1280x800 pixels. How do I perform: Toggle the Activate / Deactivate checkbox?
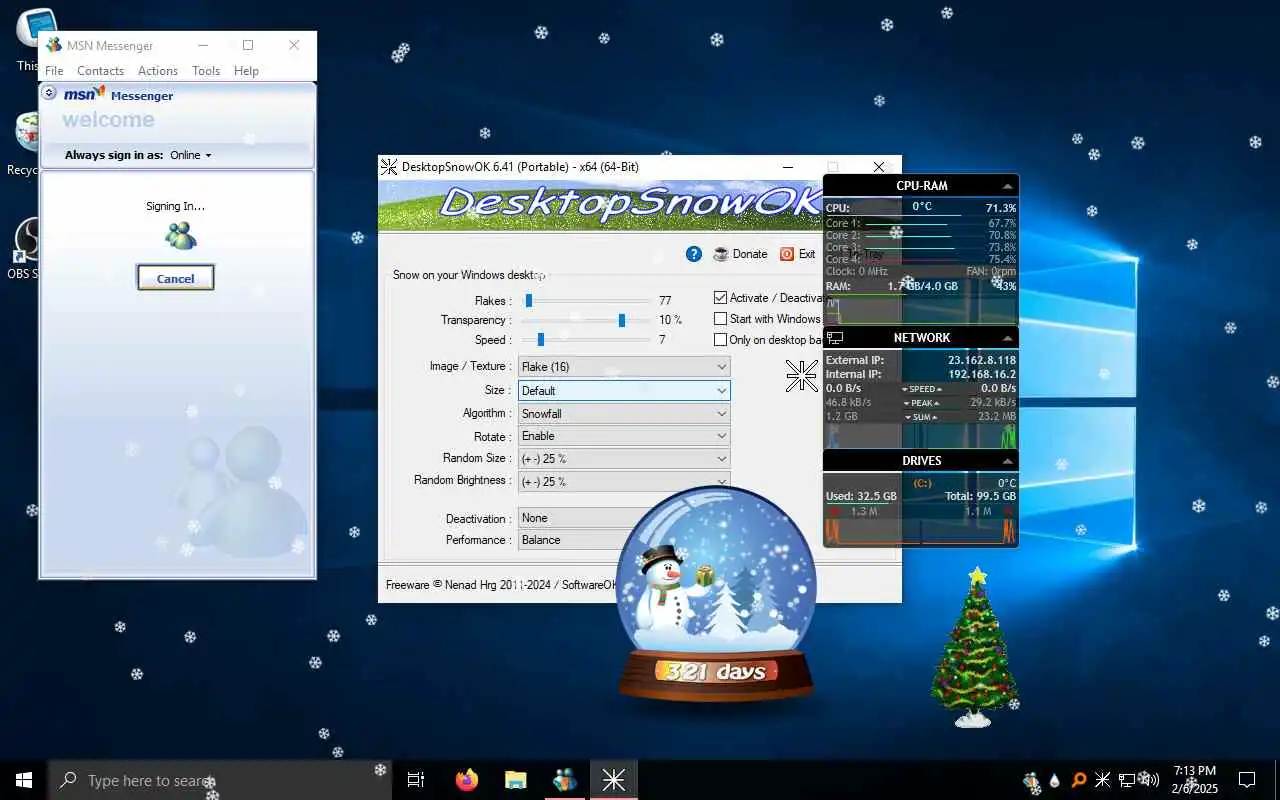coord(720,298)
